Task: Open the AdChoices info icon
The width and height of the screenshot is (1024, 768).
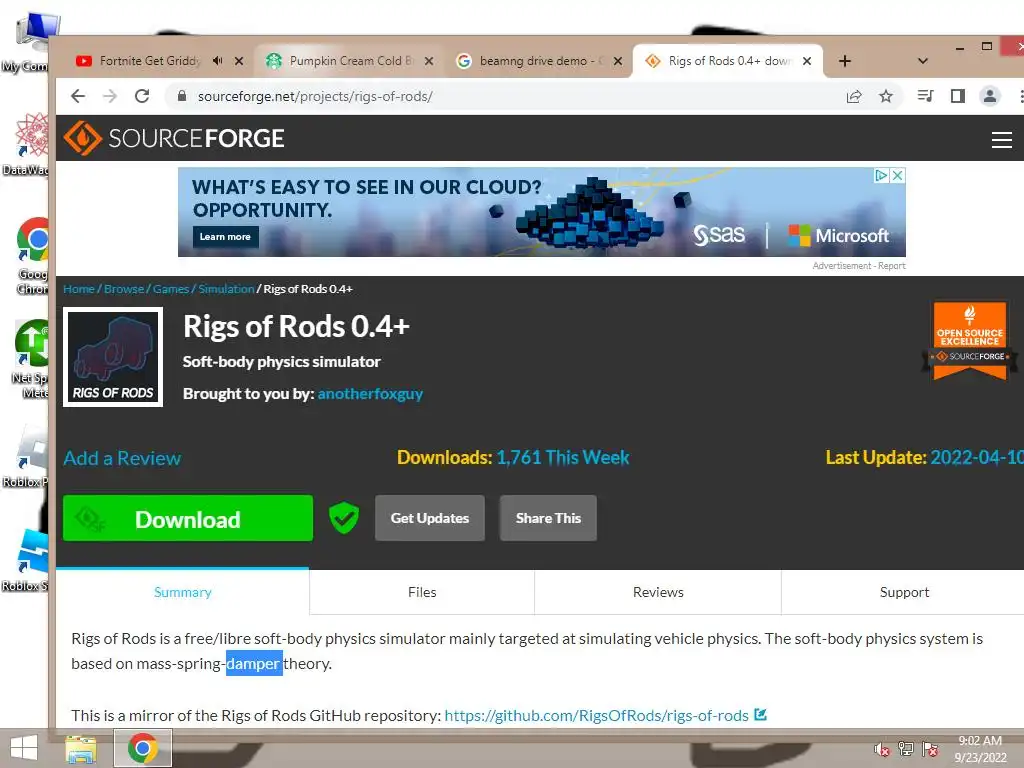Action: 881,175
